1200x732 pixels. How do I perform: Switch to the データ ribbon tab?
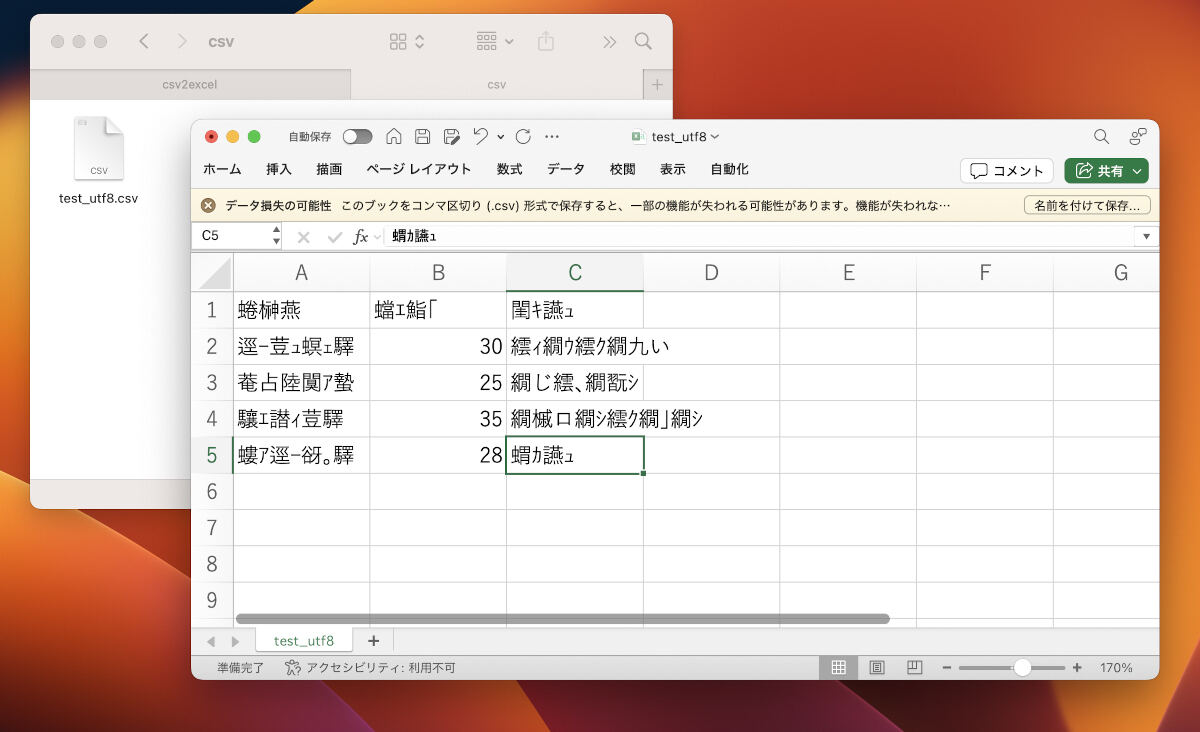click(x=565, y=169)
